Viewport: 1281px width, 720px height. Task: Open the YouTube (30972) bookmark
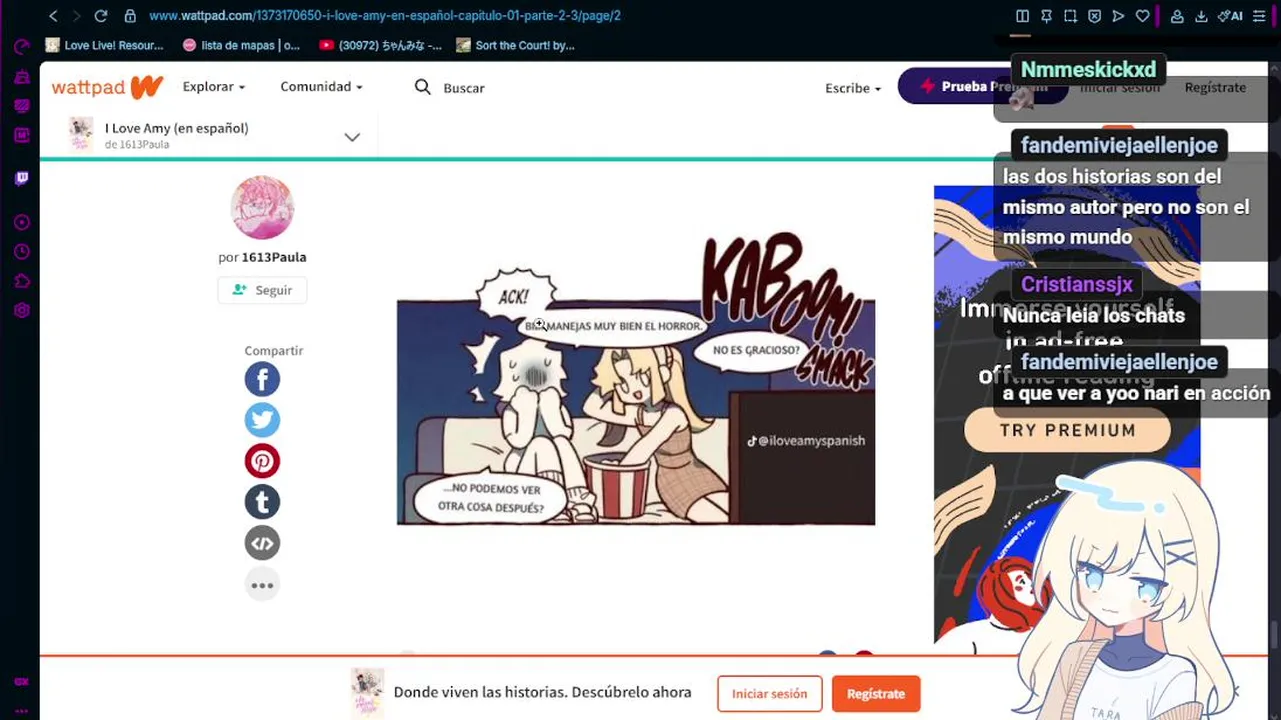pyautogui.click(x=380, y=45)
